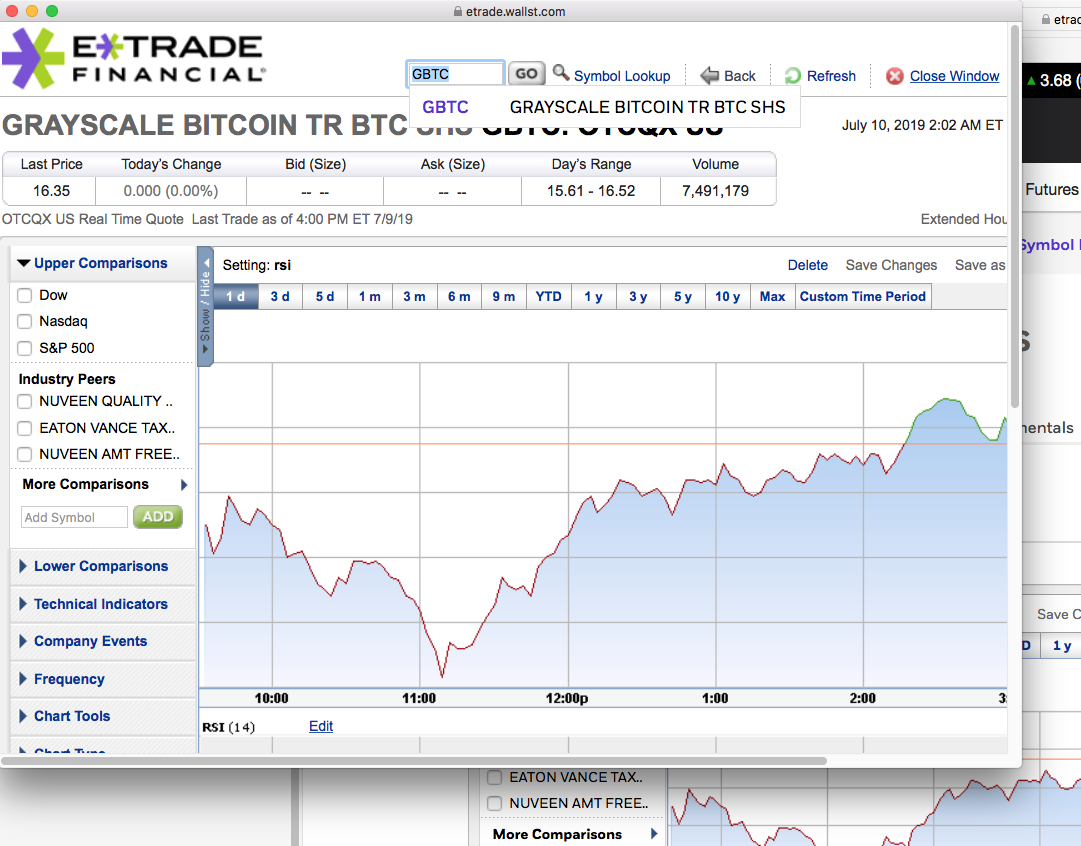This screenshot has width=1081, height=846.
Task: Check the Nasdaq comparison box
Action: [x=25, y=322]
